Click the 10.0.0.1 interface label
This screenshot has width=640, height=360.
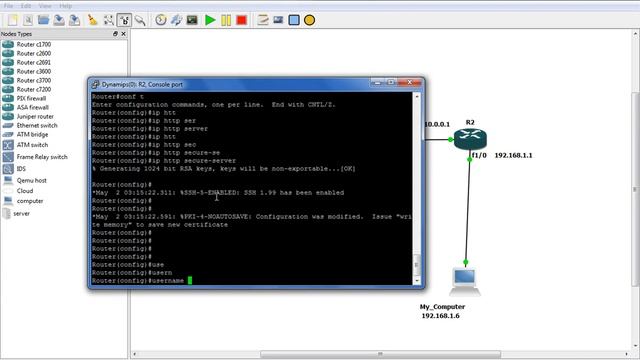[x=437, y=124]
